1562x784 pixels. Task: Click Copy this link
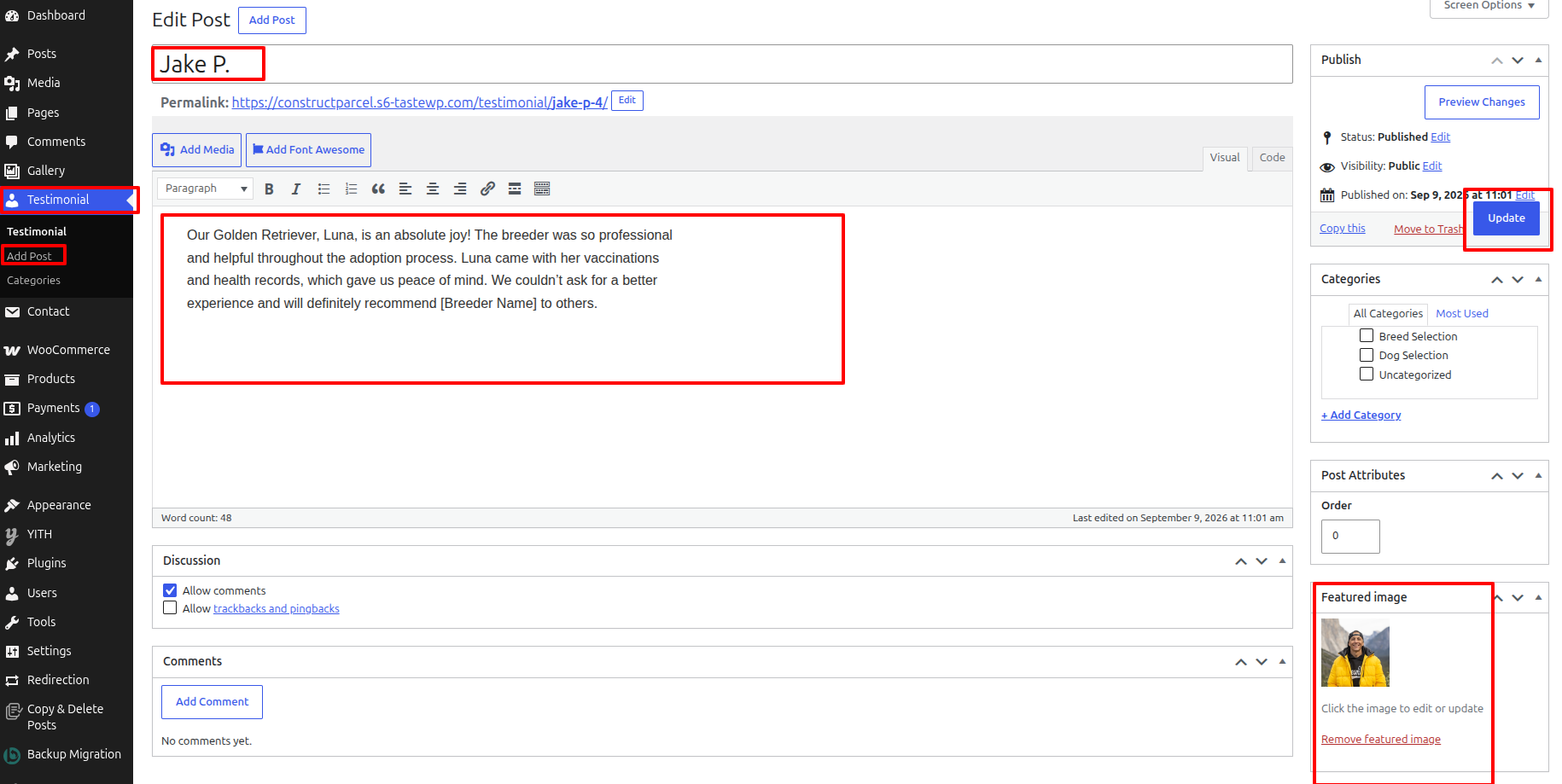(x=1343, y=229)
